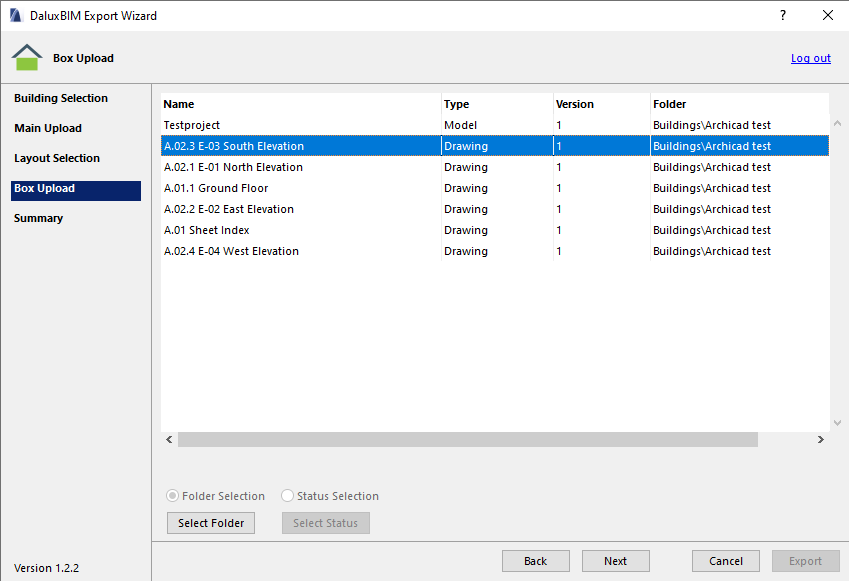852x582 pixels.
Task: Open the help question mark button
Action: (782, 15)
